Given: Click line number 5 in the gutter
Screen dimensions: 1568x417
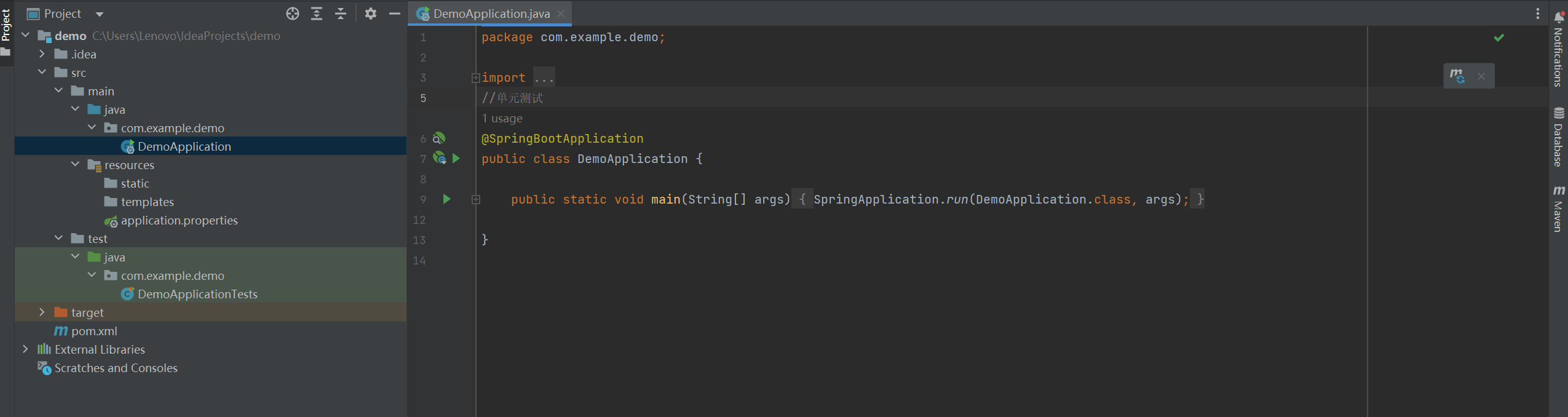Looking at the screenshot, I should (423, 98).
